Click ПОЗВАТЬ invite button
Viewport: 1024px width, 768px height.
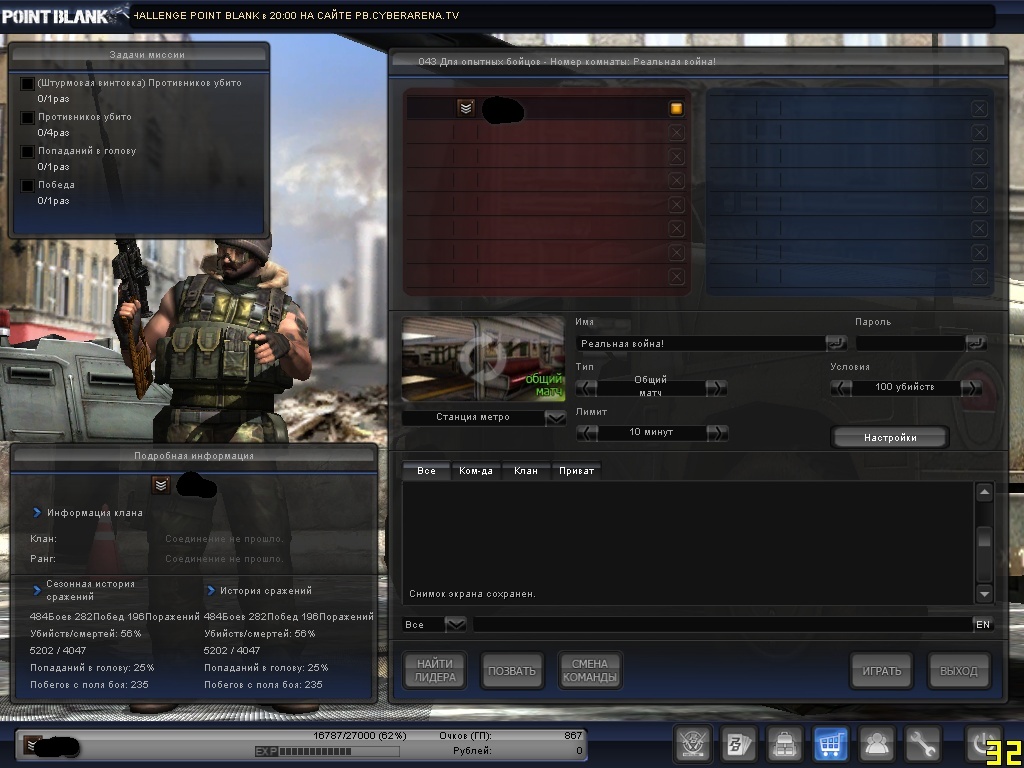click(512, 671)
